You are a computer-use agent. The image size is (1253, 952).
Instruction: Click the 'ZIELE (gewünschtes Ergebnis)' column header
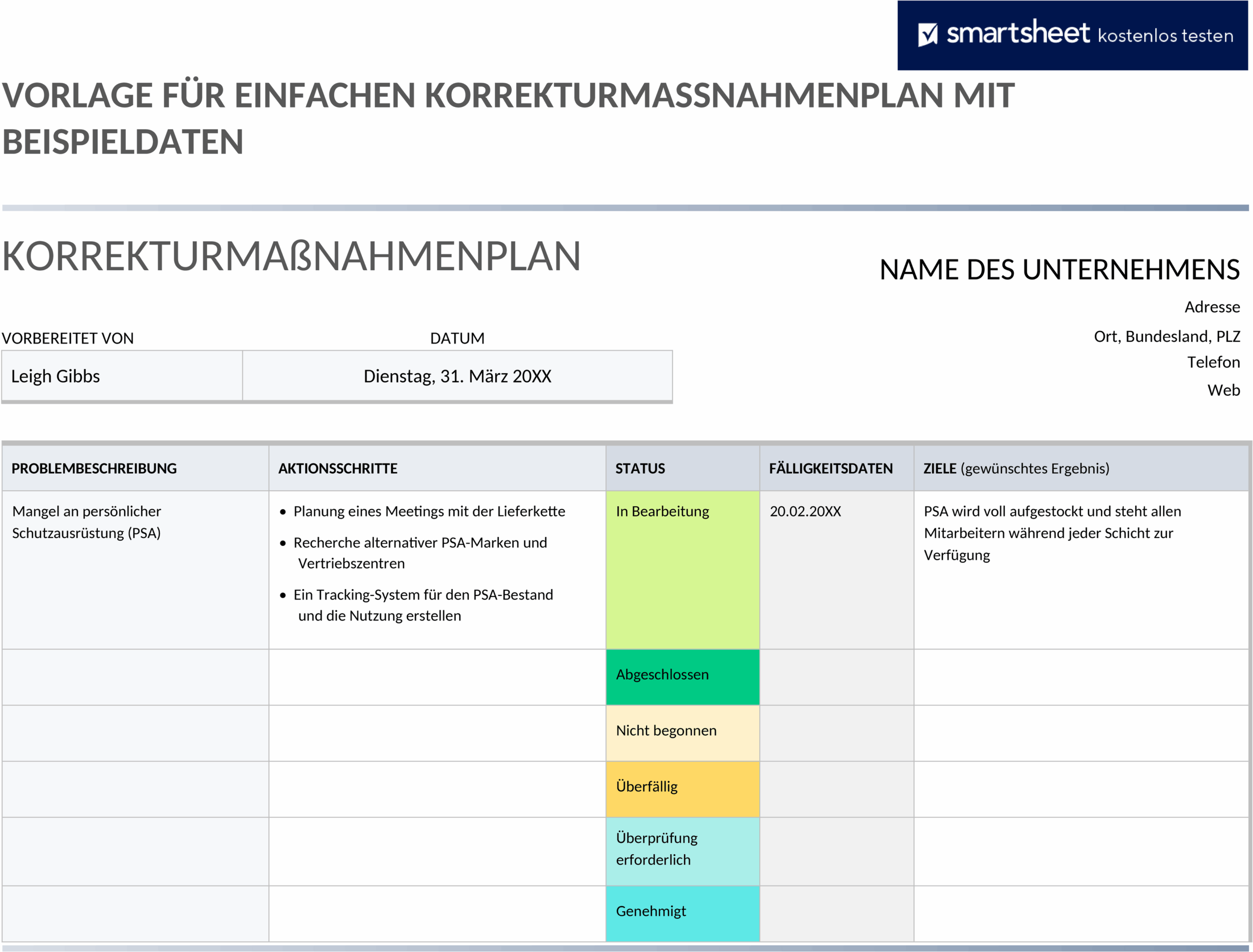[1081, 468]
